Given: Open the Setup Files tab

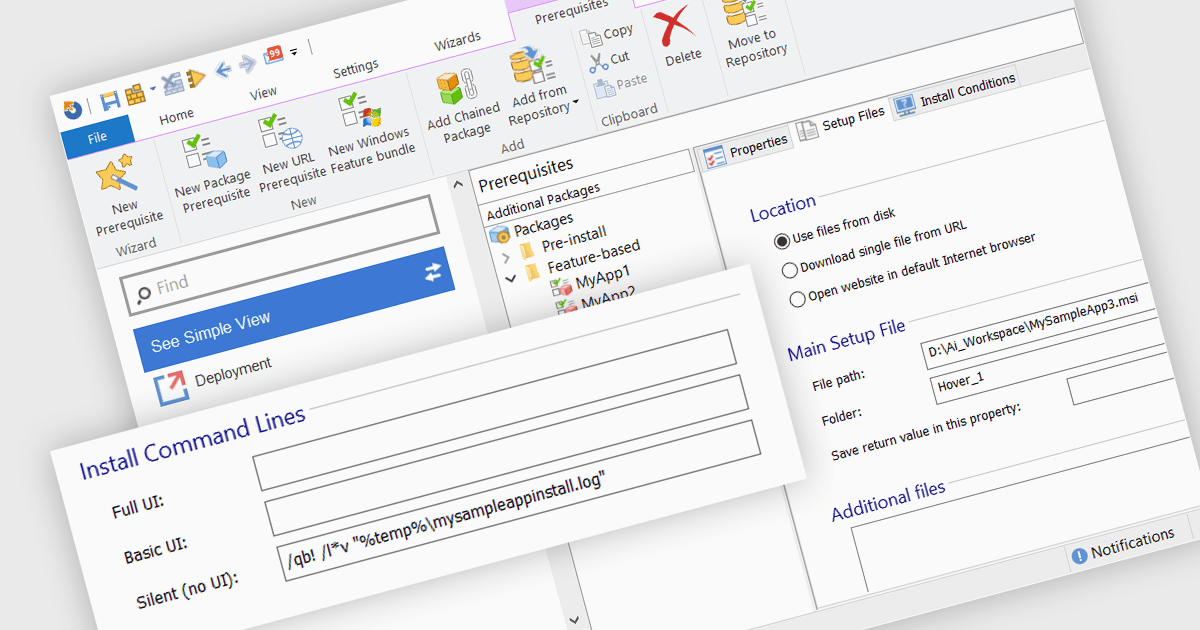Looking at the screenshot, I should [x=841, y=123].
